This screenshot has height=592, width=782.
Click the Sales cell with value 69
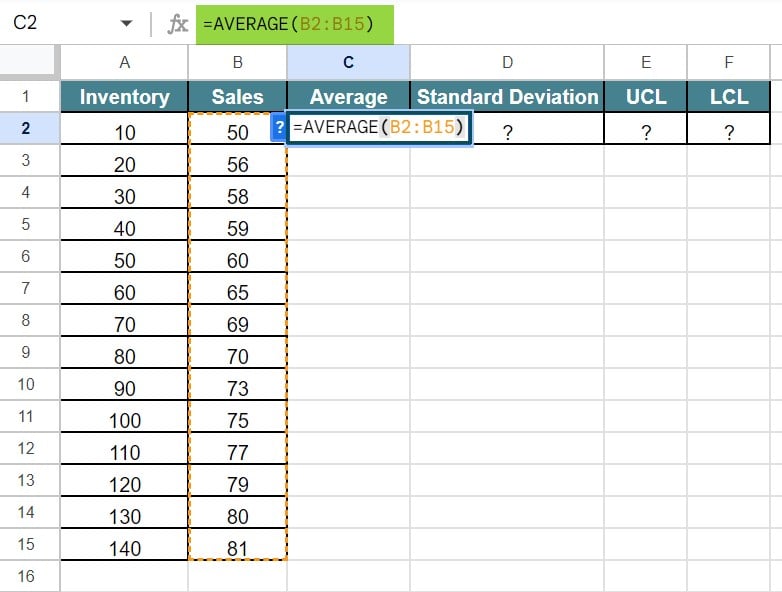coord(237,320)
